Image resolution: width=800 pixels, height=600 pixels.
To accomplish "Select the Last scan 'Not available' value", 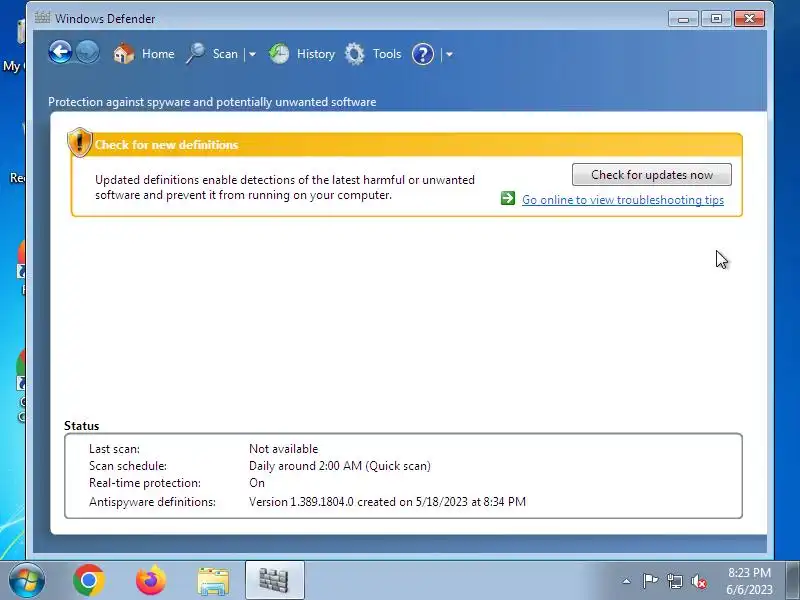I will (284, 448).
